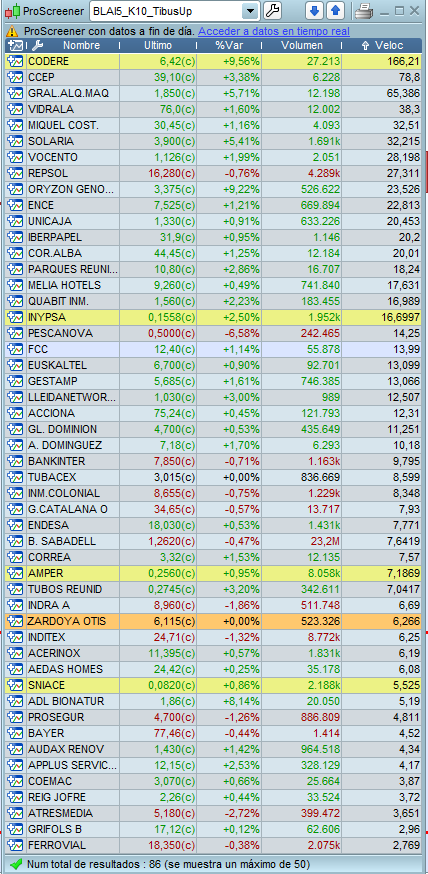The image size is (428, 874).
Task: Select the LLEIDANETWOR... name cell
Action: (73, 397)
